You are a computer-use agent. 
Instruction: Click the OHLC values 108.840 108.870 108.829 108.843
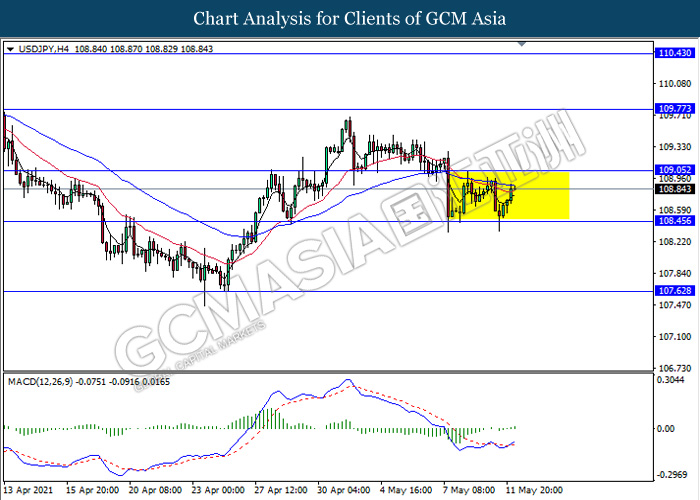pyautogui.click(x=143, y=49)
